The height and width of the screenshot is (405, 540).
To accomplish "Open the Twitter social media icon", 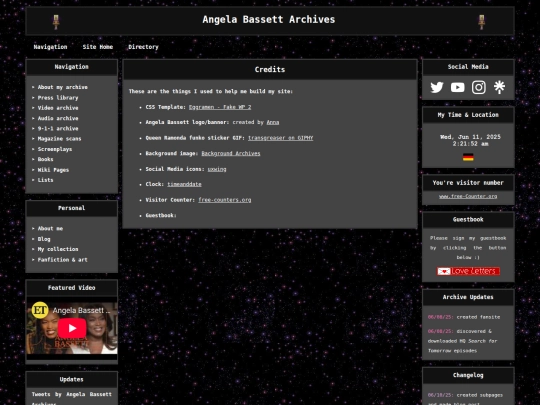I will coord(437,87).
